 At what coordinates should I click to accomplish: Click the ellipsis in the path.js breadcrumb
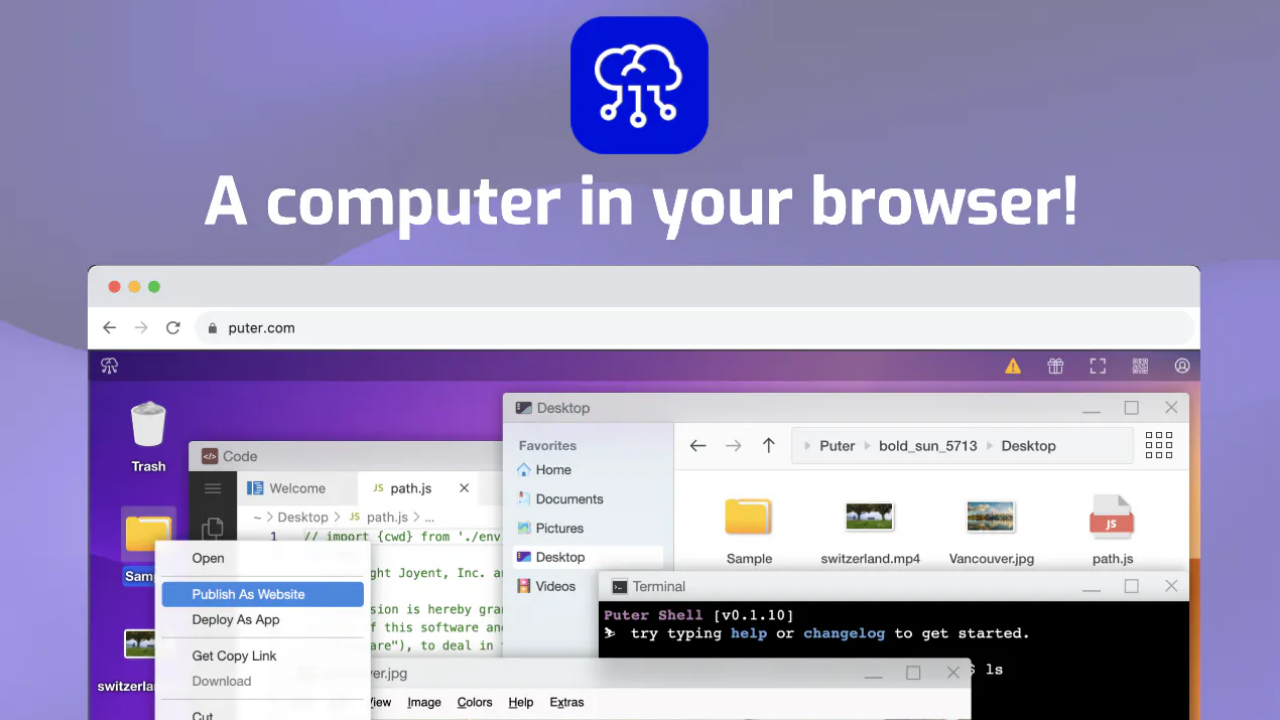pyautogui.click(x=429, y=517)
